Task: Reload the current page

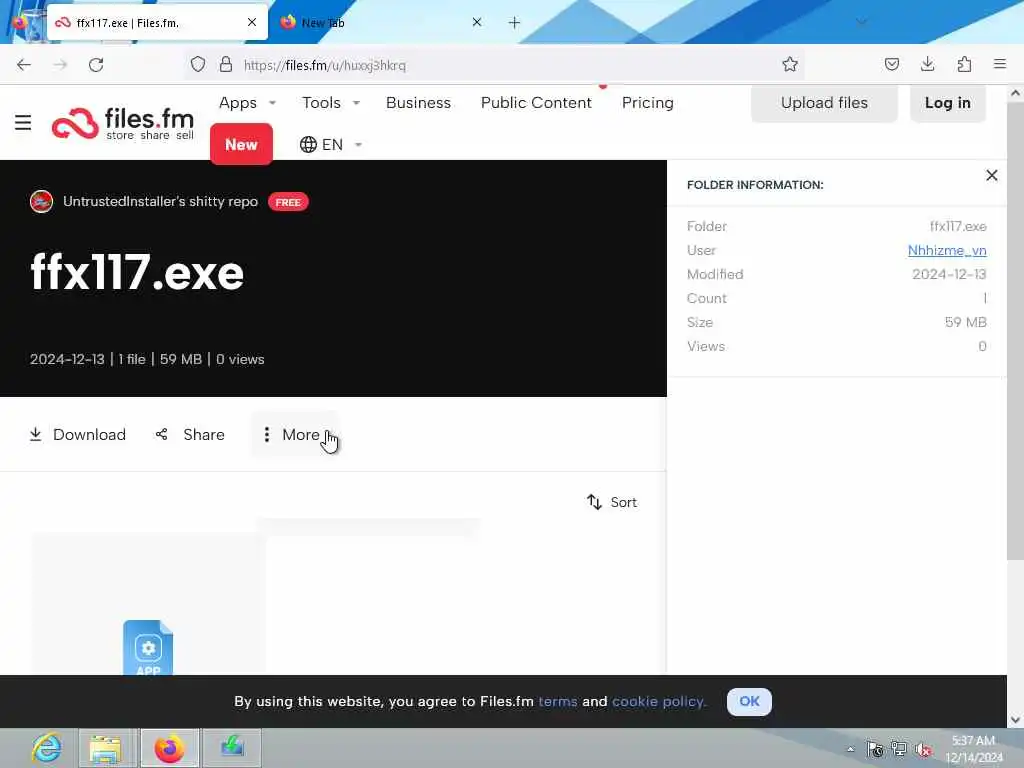Action: tap(96, 65)
